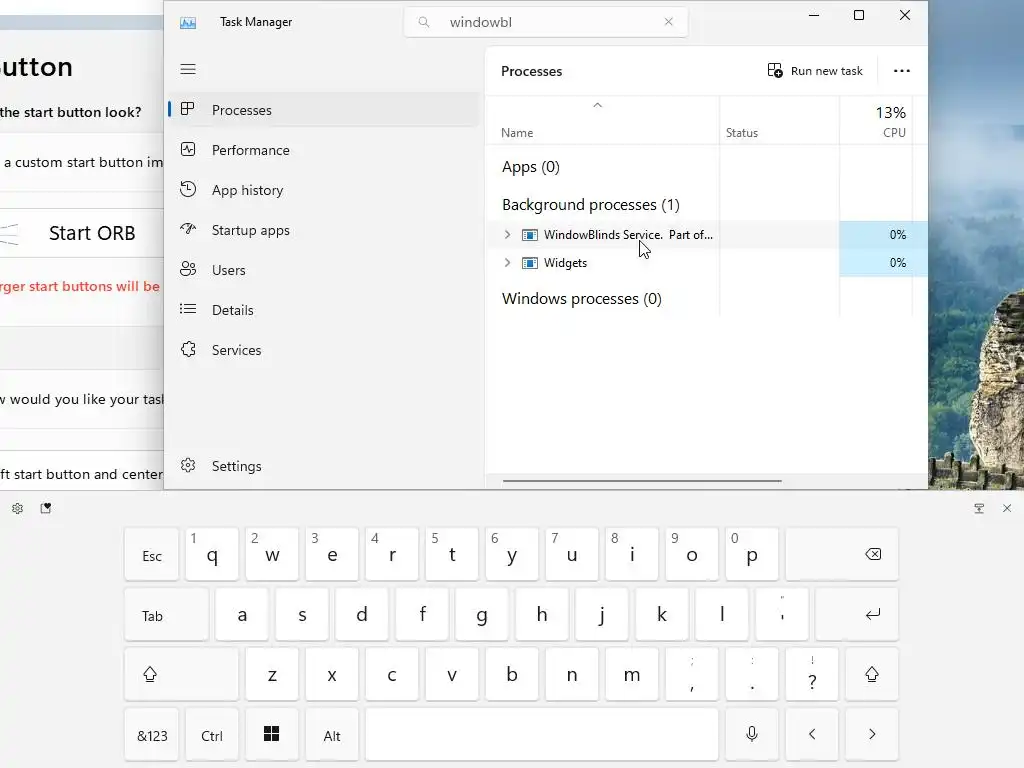The height and width of the screenshot is (768, 1024).
Task: Tap the left Shift key
Action: (x=181, y=675)
